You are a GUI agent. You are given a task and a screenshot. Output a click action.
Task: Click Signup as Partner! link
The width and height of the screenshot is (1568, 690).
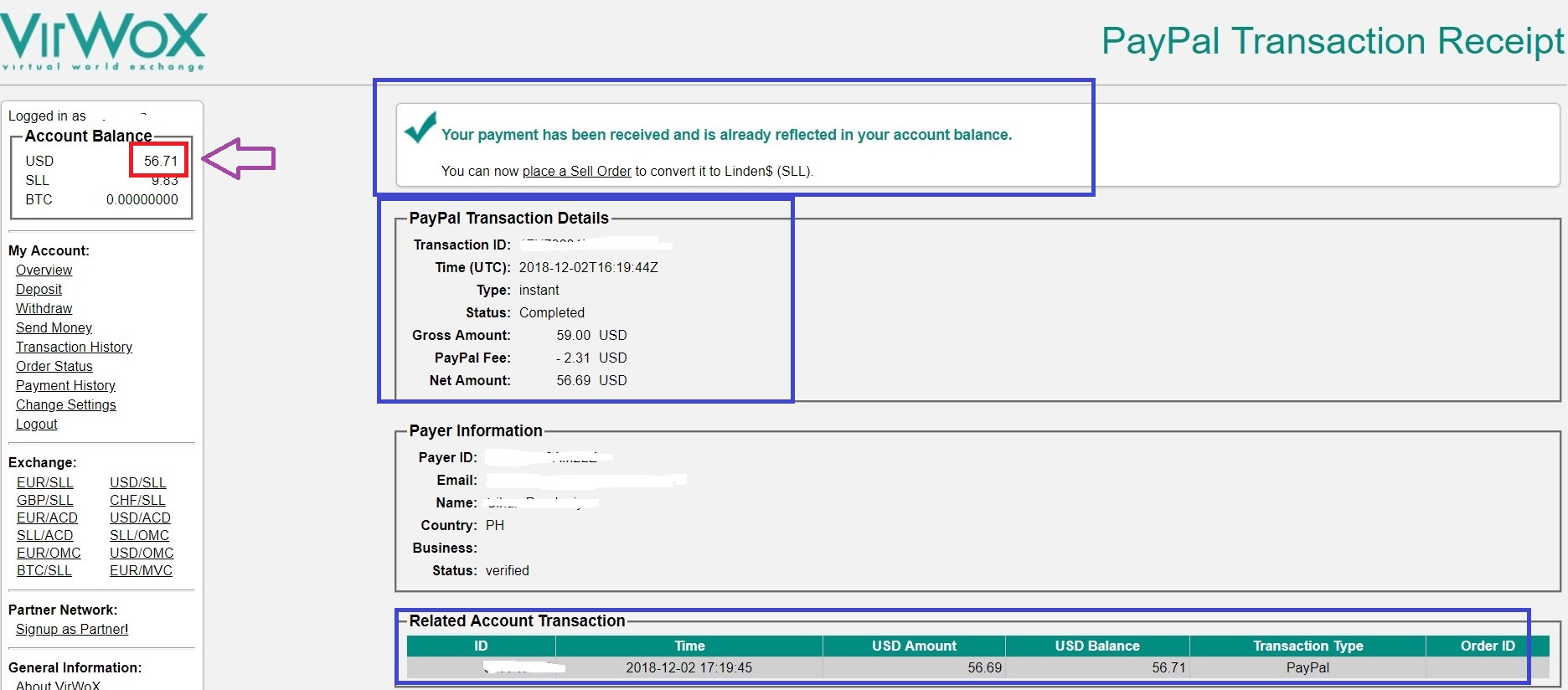(x=72, y=629)
